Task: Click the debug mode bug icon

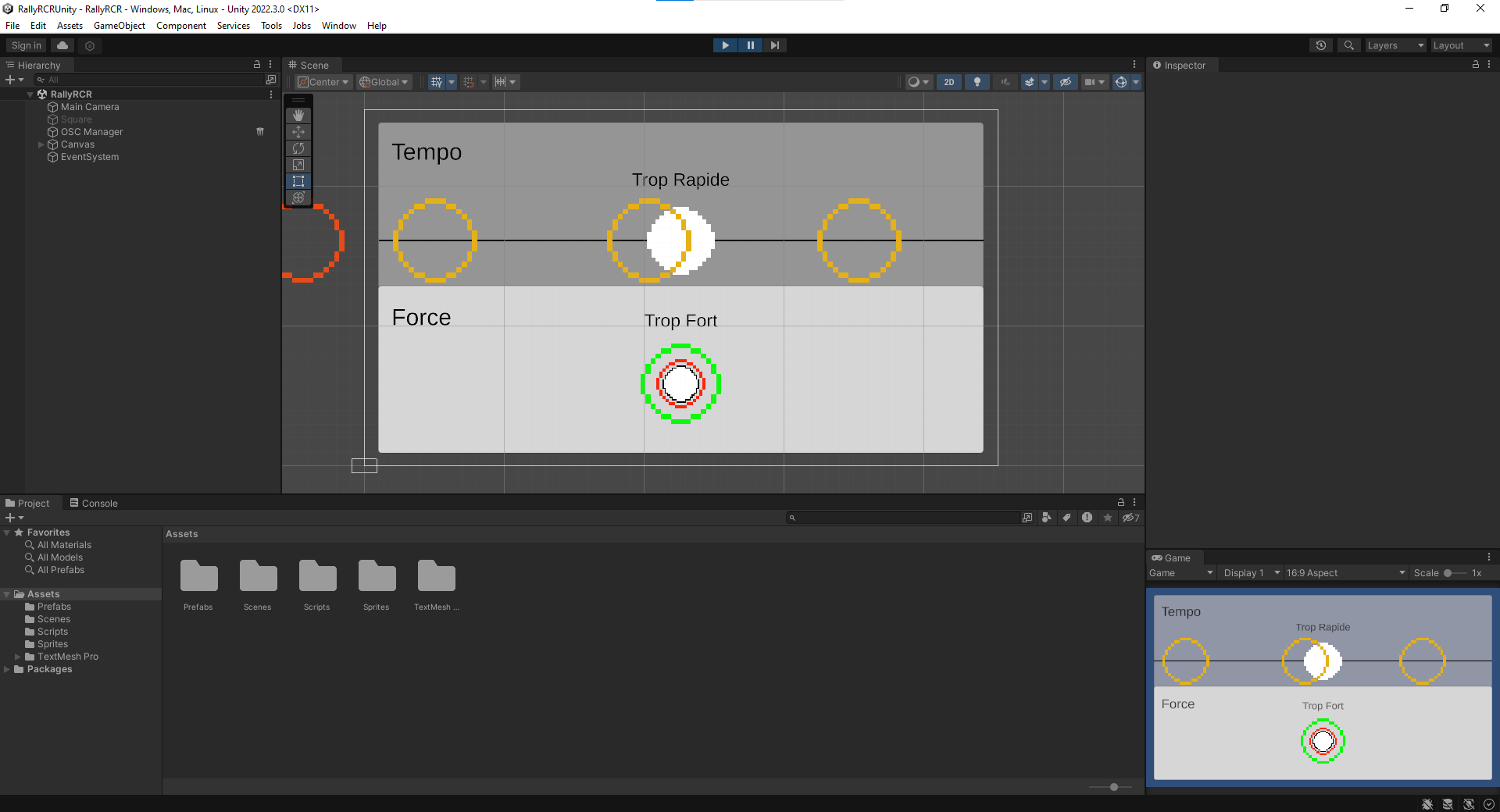Action: click(x=1427, y=804)
